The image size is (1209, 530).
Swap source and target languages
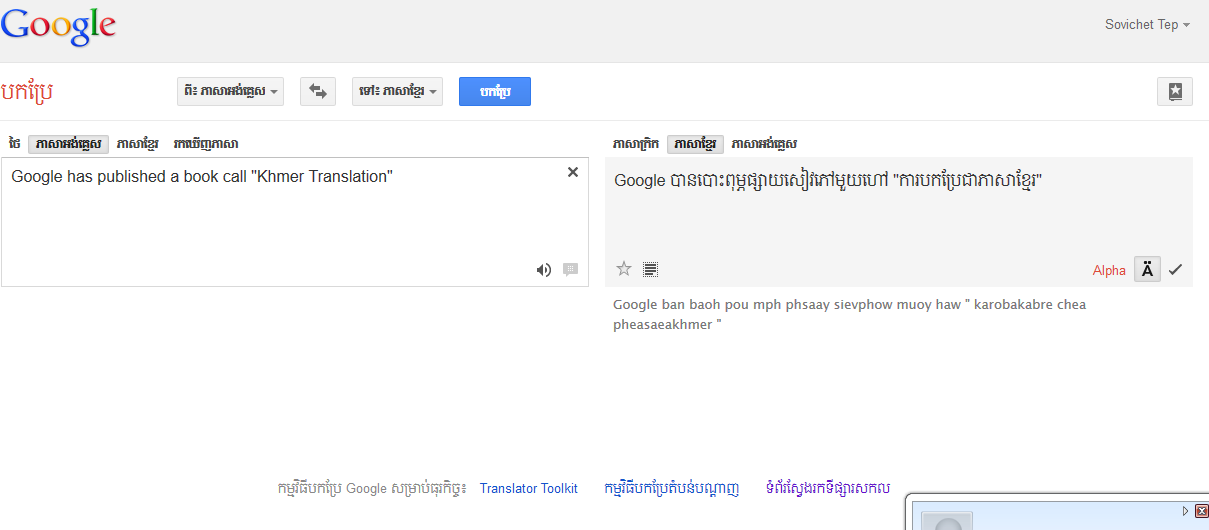point(317,91)
